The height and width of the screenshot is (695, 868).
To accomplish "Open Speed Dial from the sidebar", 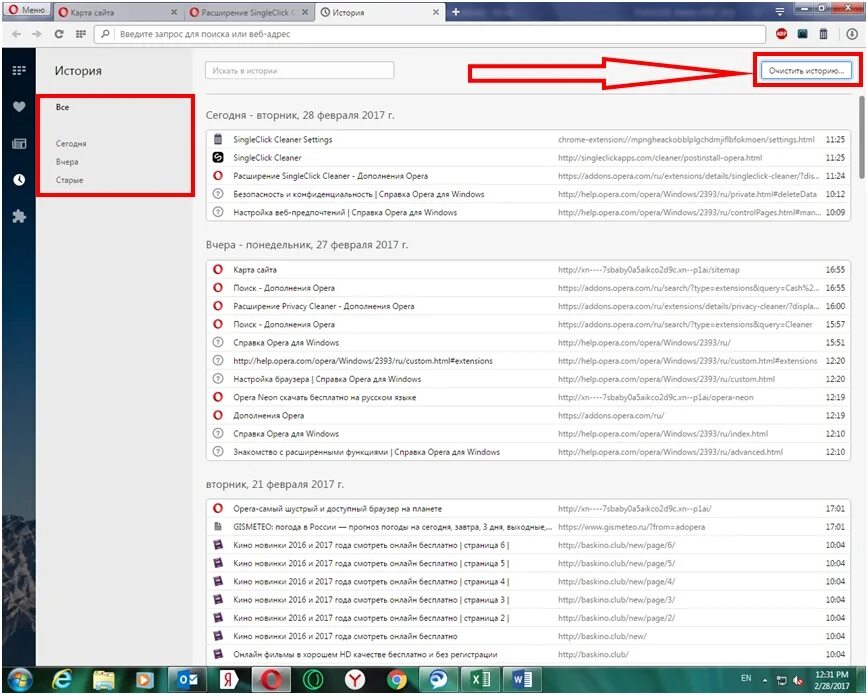I will coord(19,70).
